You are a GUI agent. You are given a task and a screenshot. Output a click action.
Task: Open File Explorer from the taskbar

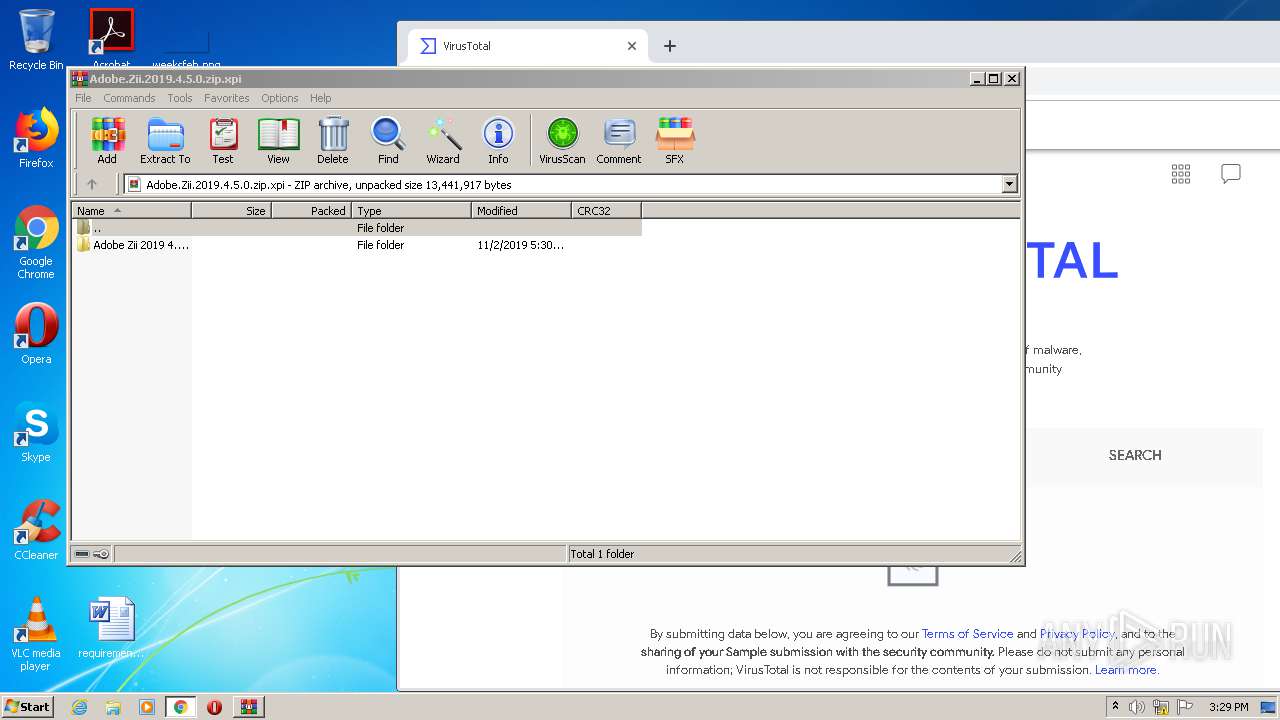(113, 707)
